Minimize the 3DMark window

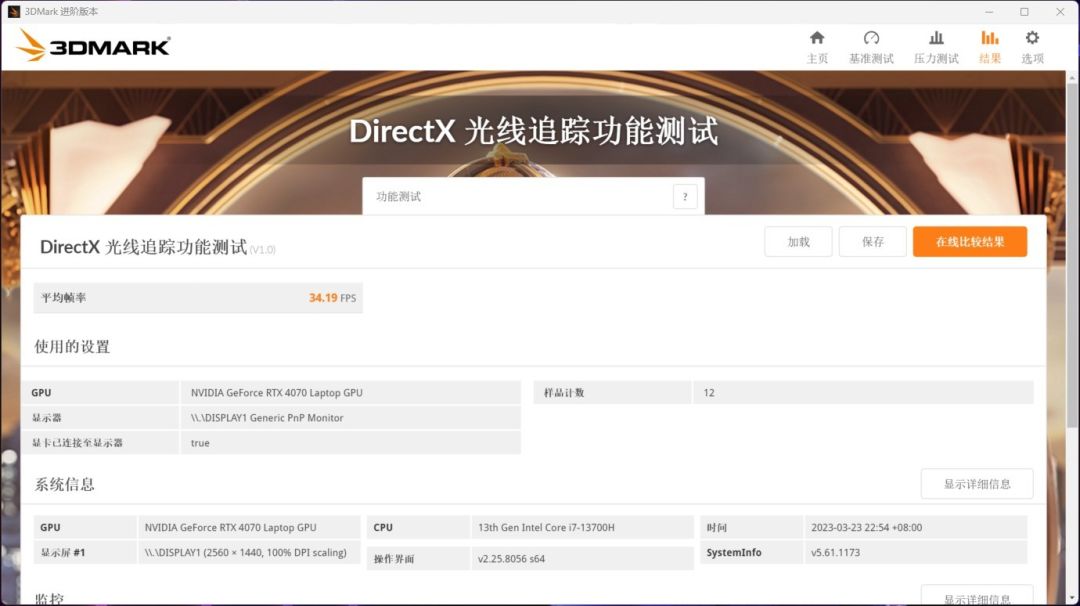(x=989, y=12)
